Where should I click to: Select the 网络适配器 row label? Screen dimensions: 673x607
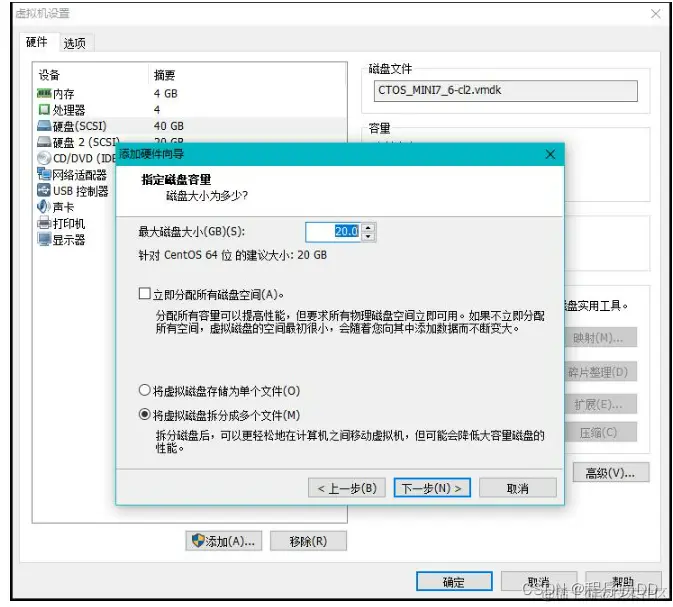[x=79, y=175]
